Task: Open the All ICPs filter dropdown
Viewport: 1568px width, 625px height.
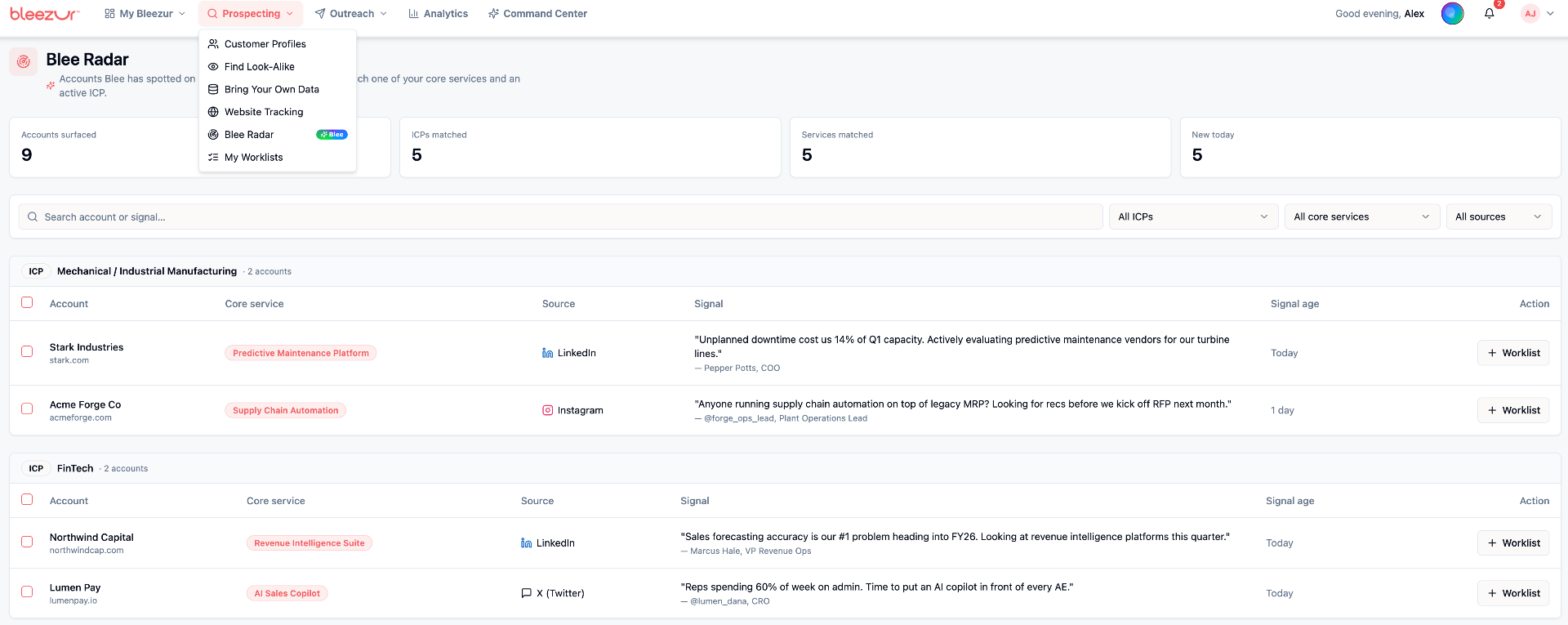Action: [x=1193, y=217]
